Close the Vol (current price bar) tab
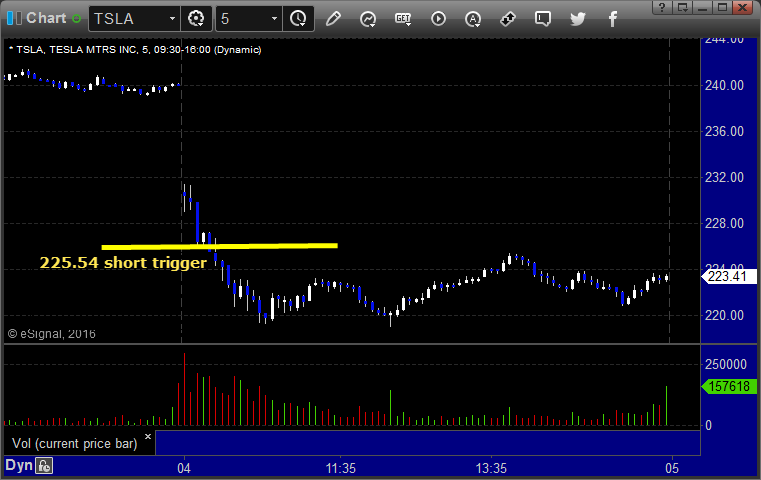This screenshot has width=761, height=480. point(148,437)
